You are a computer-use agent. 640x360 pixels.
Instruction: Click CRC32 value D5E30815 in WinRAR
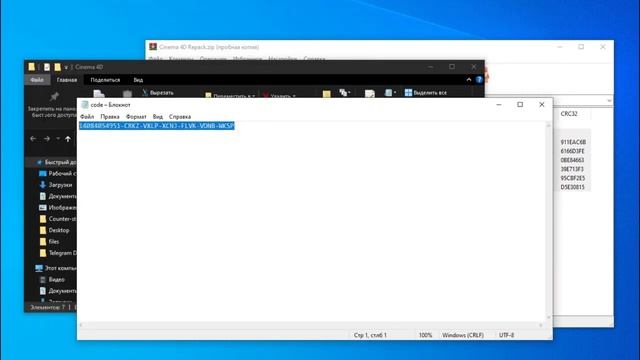[572, 187]
